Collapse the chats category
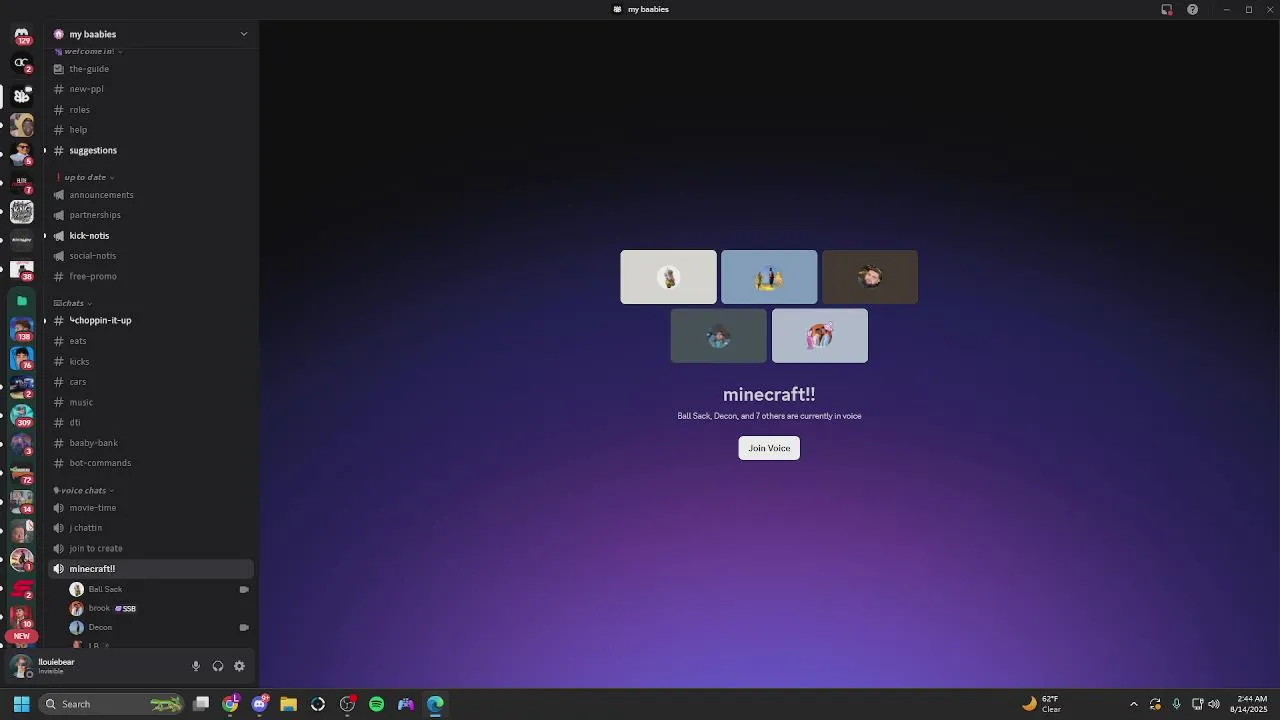The width and height of the screenshot is (1280, 720). point(72,303)
